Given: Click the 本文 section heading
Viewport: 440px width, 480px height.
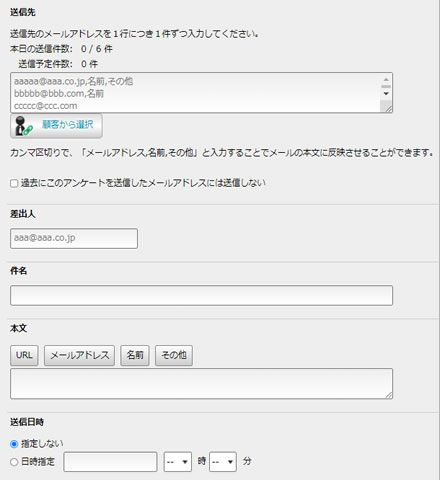Looking at the screenshot, I should pyautogui.click(x=19, y=328).
